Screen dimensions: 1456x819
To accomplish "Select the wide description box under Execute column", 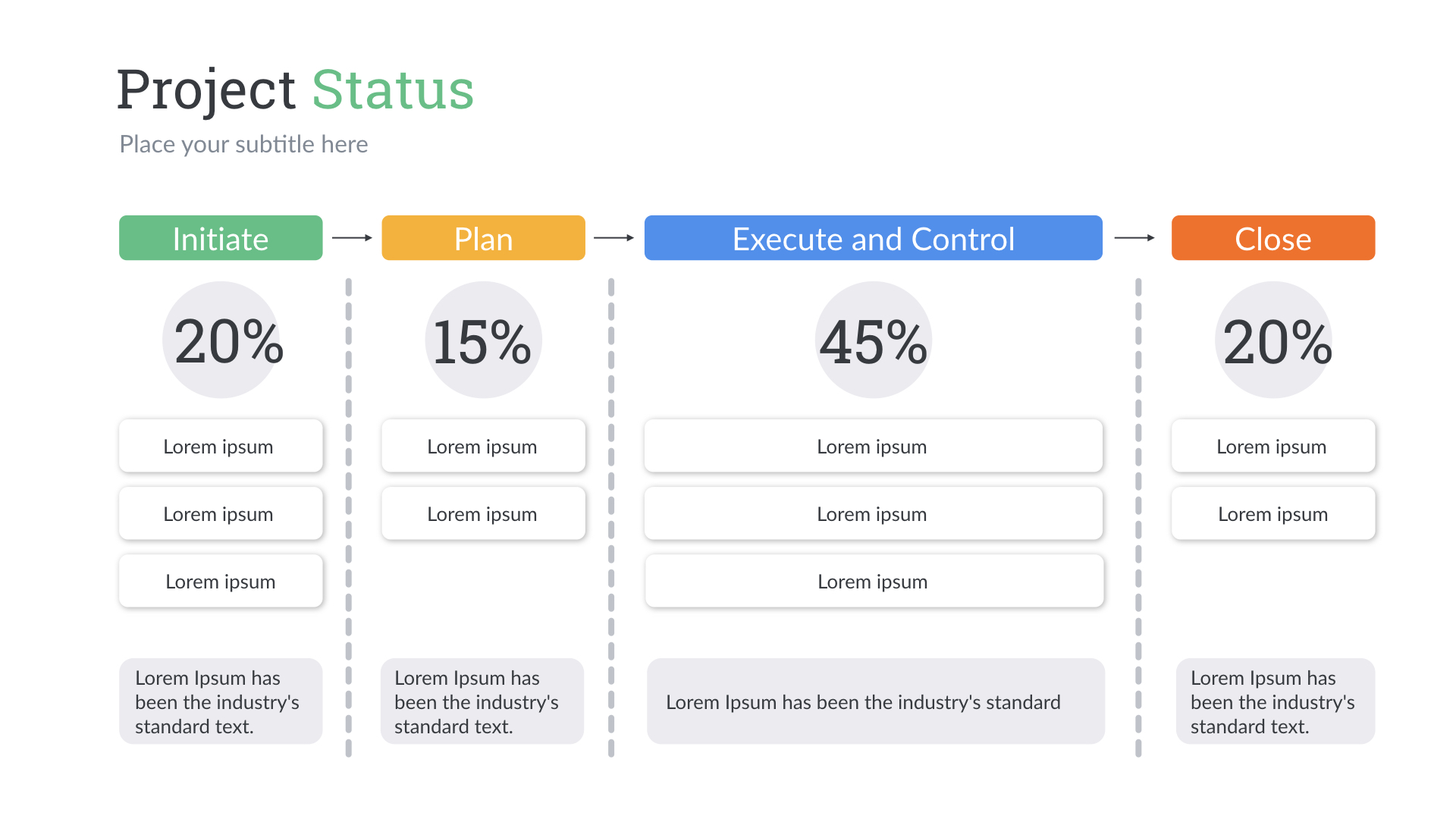I will point(875,701).
